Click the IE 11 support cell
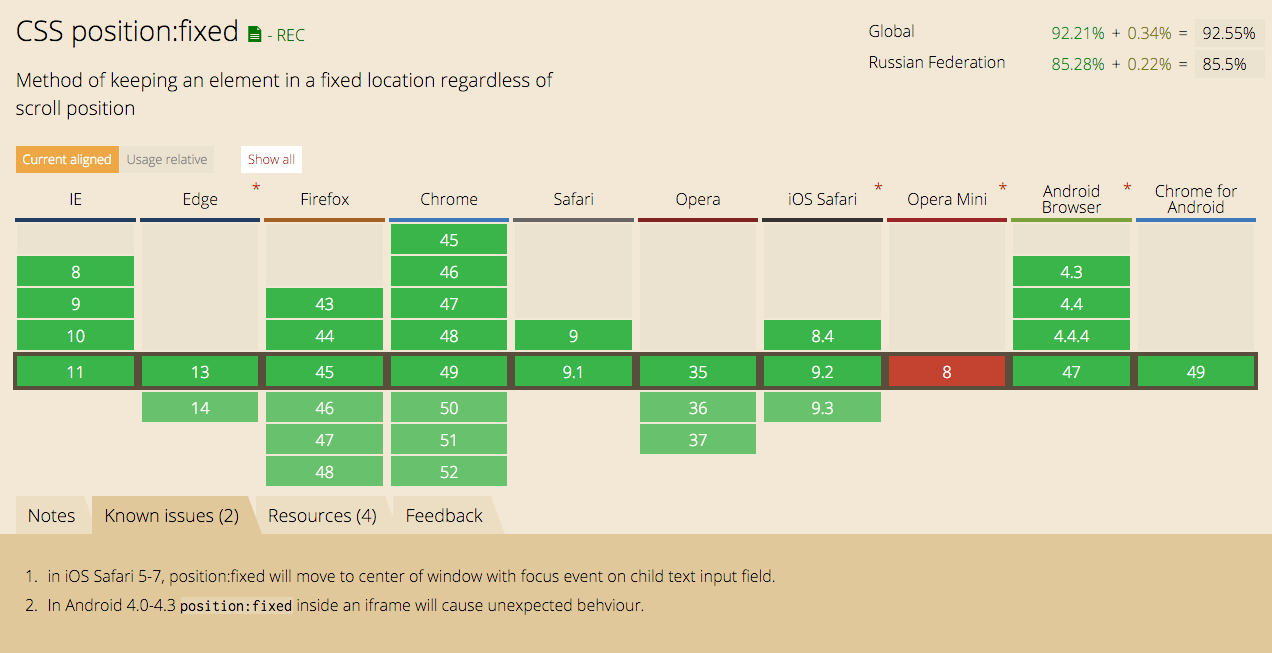The width and height of the screenshot is (1272, 653). 75,372
